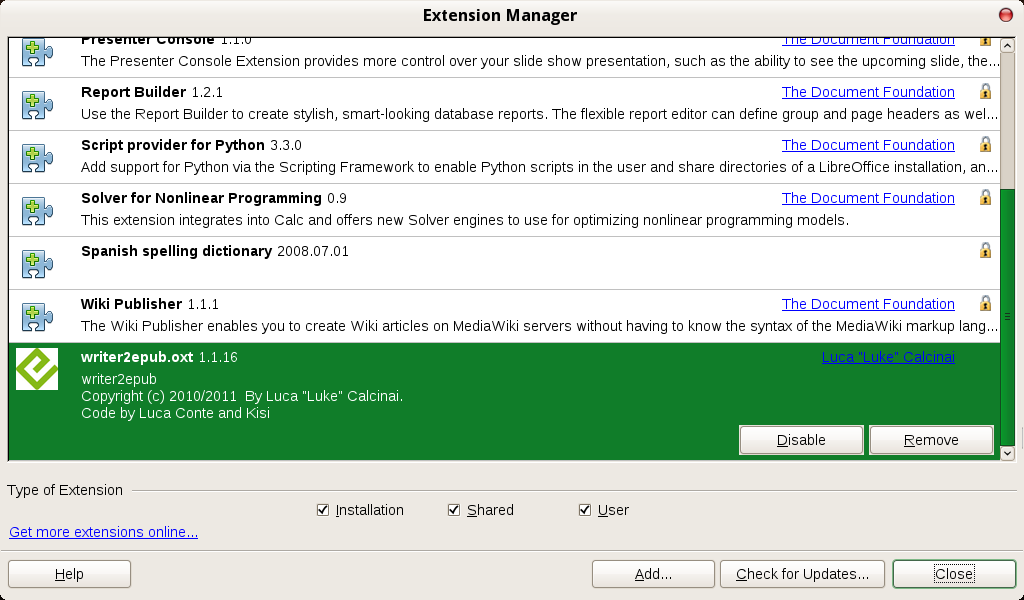Image resolution: width=1024 pixels, height=600 pixels.
Task: Disable the writer2epub extension
Action: [x=800, y=439]
